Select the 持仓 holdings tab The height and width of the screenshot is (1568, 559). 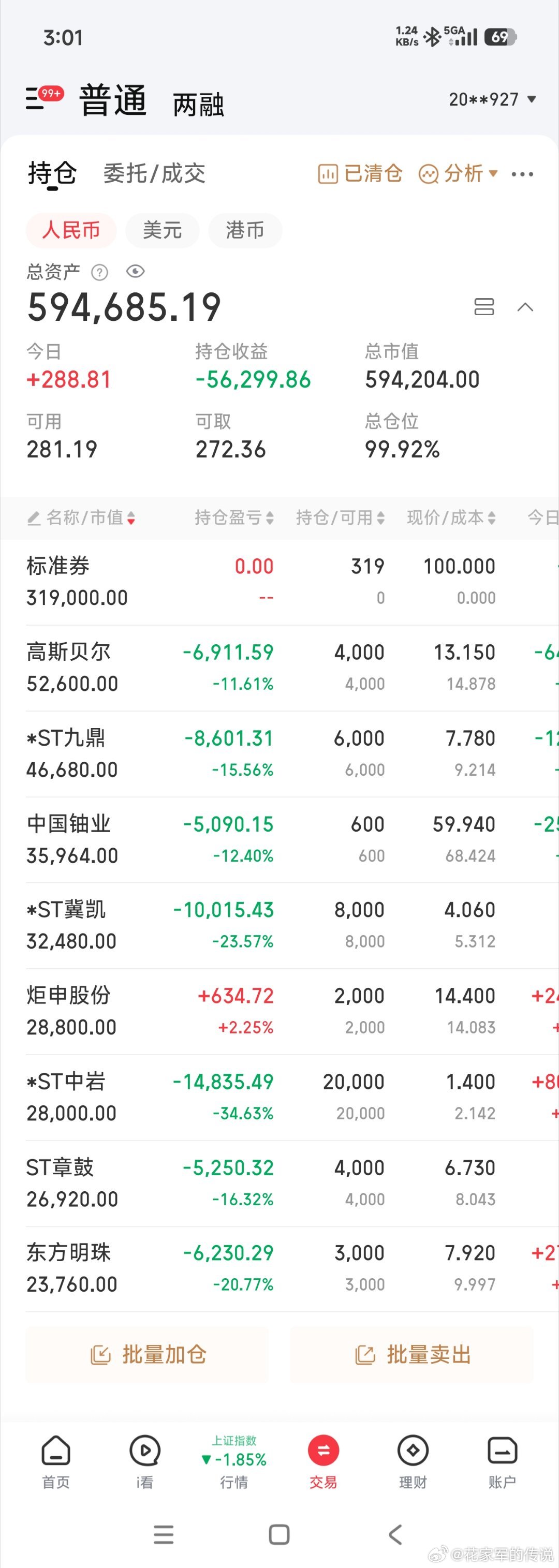tap(52, 174)
